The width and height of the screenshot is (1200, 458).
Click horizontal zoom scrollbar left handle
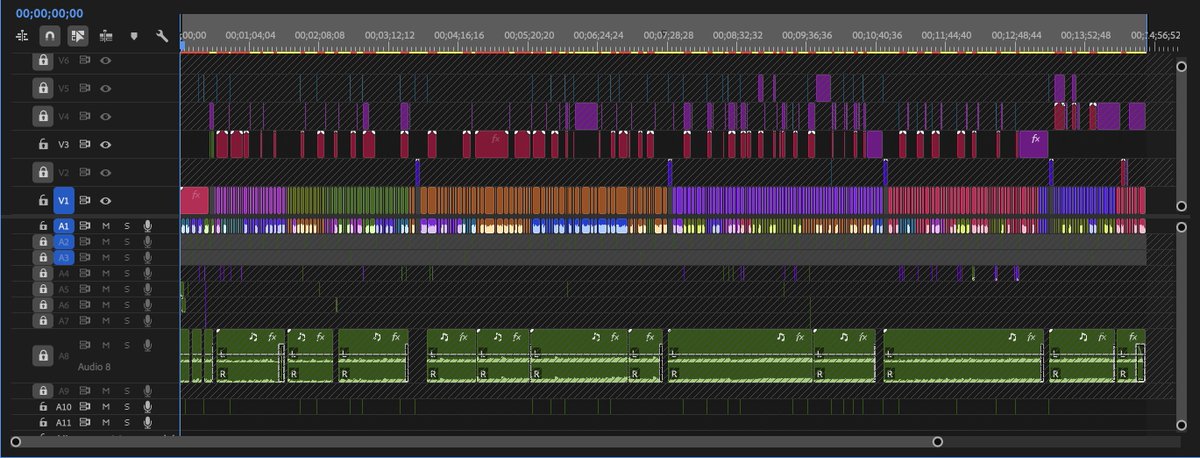click(x=15, y=441)
